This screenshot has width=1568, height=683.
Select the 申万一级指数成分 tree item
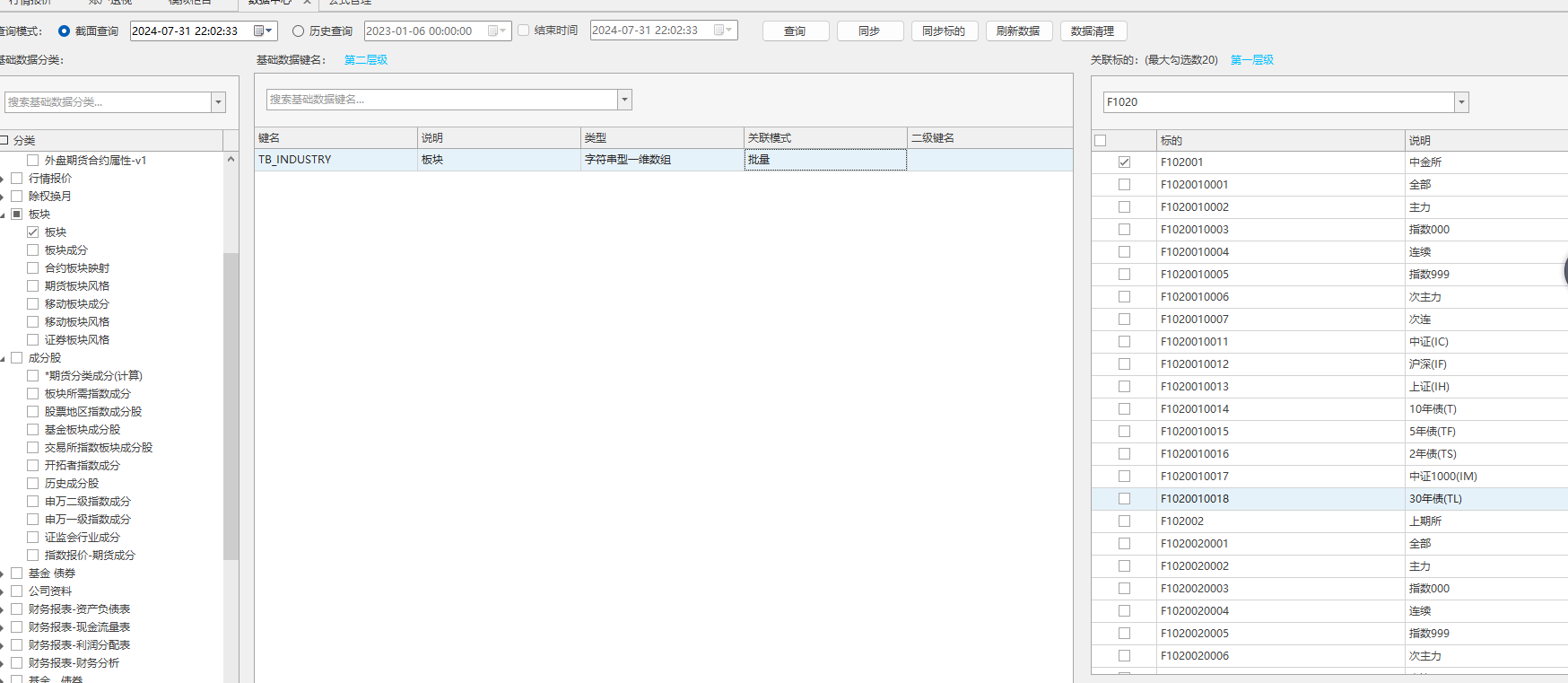click(x=88, y=520)
